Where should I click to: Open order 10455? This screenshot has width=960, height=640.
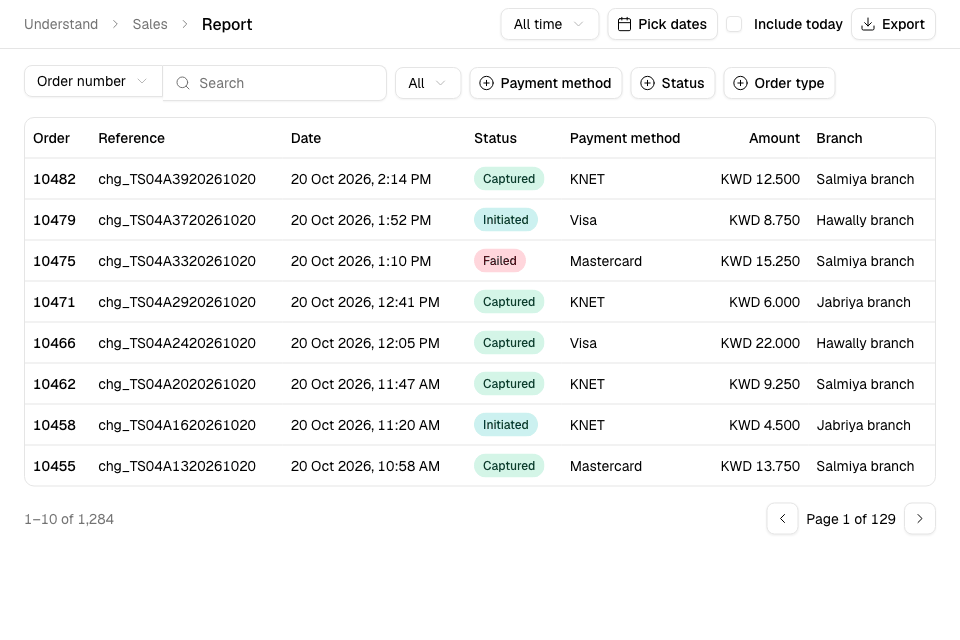[x=54, y=467]
